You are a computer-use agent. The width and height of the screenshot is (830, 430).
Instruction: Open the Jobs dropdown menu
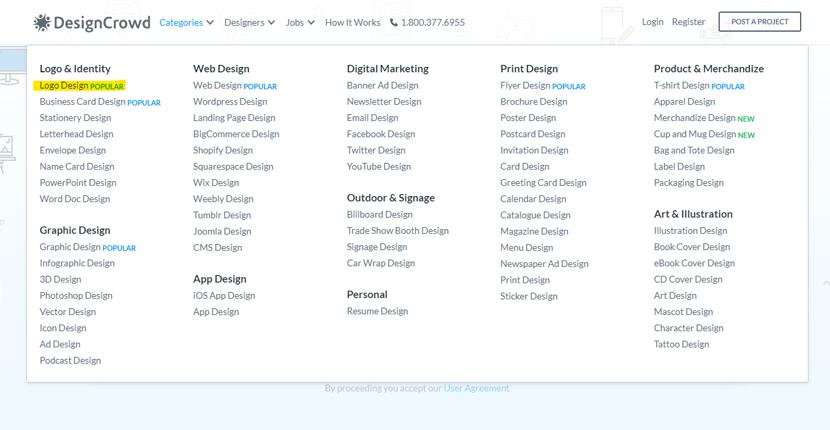pyautogui.click(x=300, y=22)
